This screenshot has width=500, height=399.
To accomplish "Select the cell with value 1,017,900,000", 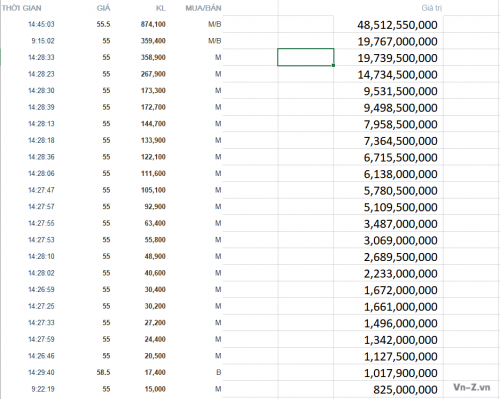I will [389, 373].
